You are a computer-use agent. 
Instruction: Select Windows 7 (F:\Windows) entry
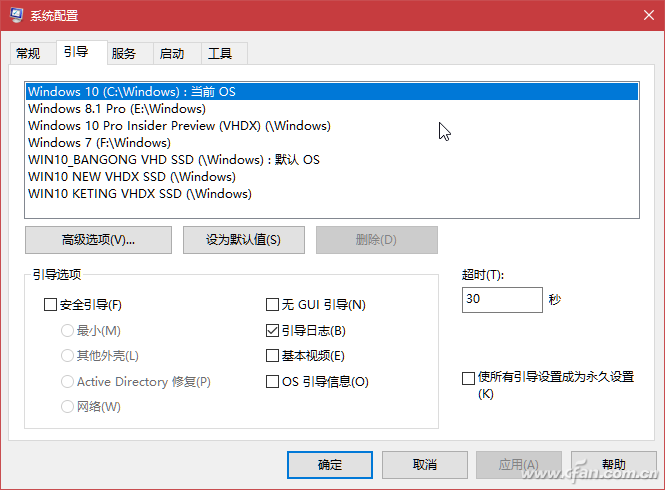tap(332, 143)
